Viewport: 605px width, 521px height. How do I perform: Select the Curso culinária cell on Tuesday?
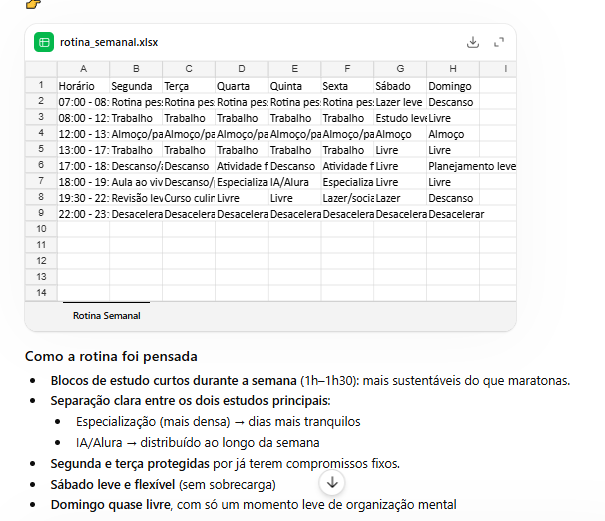pos(189,198)
